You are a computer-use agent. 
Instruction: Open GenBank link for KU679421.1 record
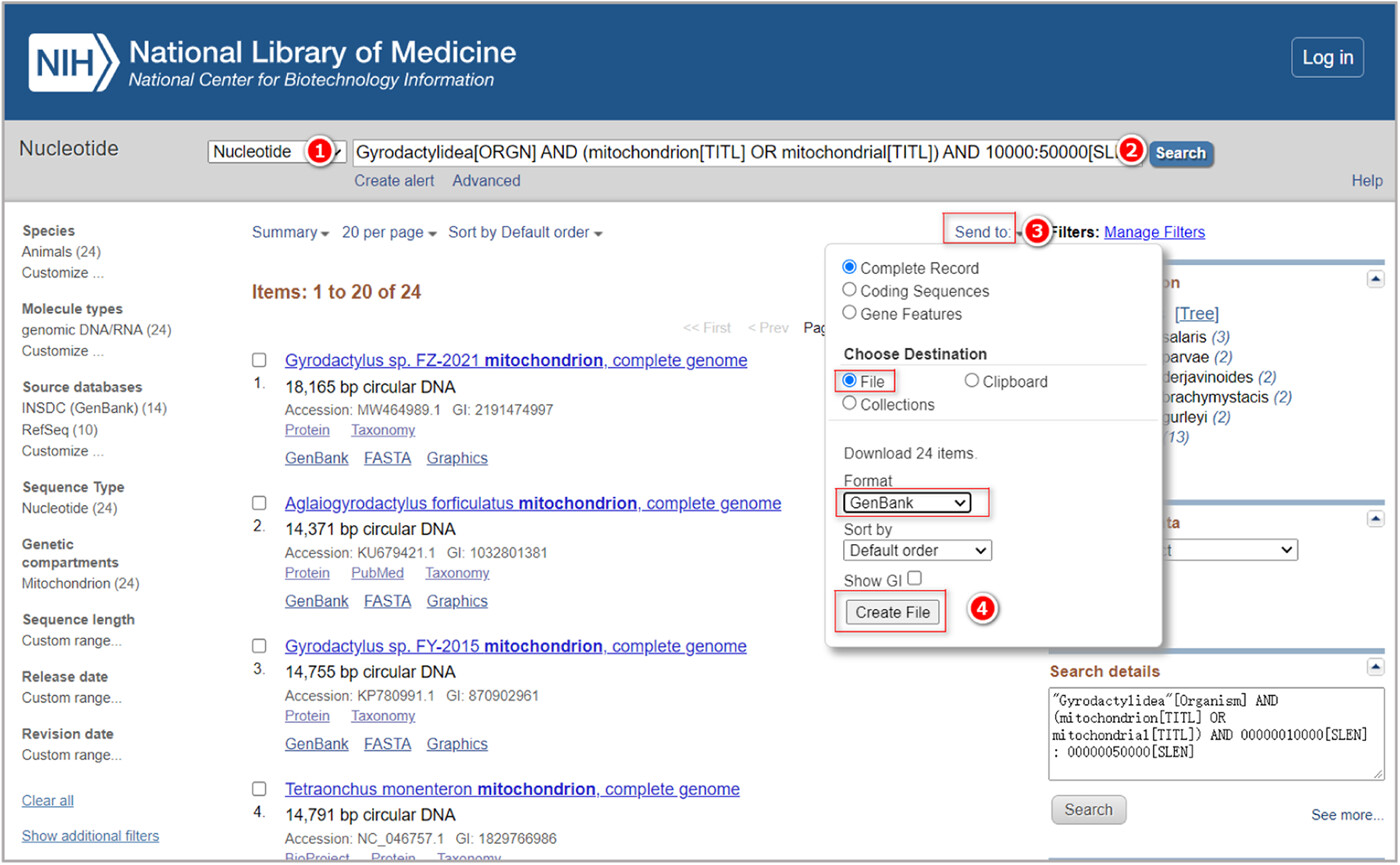tap(317, 601)
